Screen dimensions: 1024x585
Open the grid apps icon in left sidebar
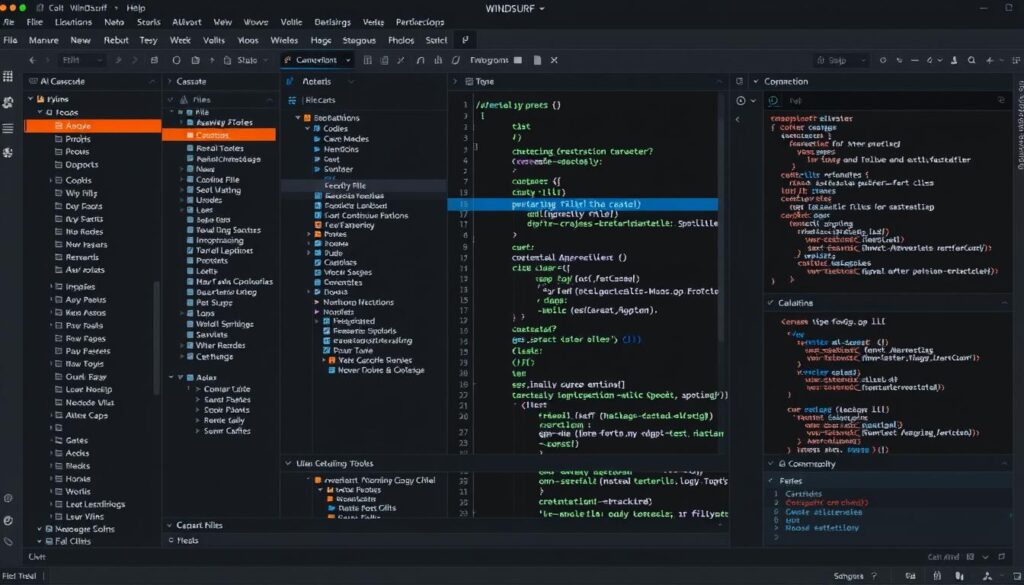coord(8,76)
